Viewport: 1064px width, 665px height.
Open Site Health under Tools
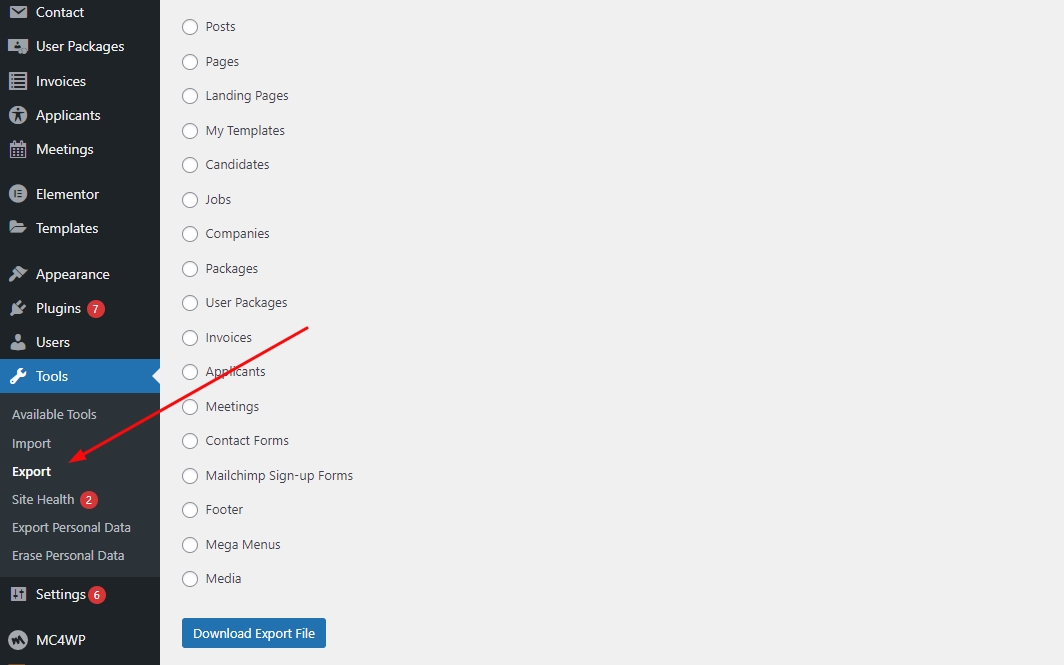43,499
